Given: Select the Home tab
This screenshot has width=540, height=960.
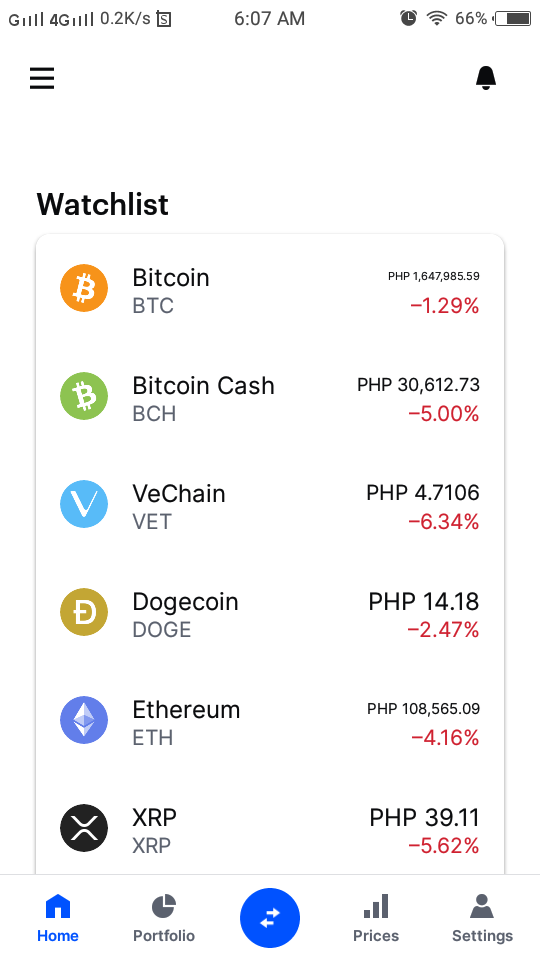Looking at the screenshot, I should click(x=58, y=918).
